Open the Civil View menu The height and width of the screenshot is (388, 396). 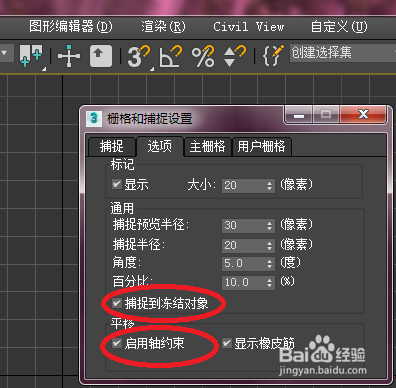point(248,26)
